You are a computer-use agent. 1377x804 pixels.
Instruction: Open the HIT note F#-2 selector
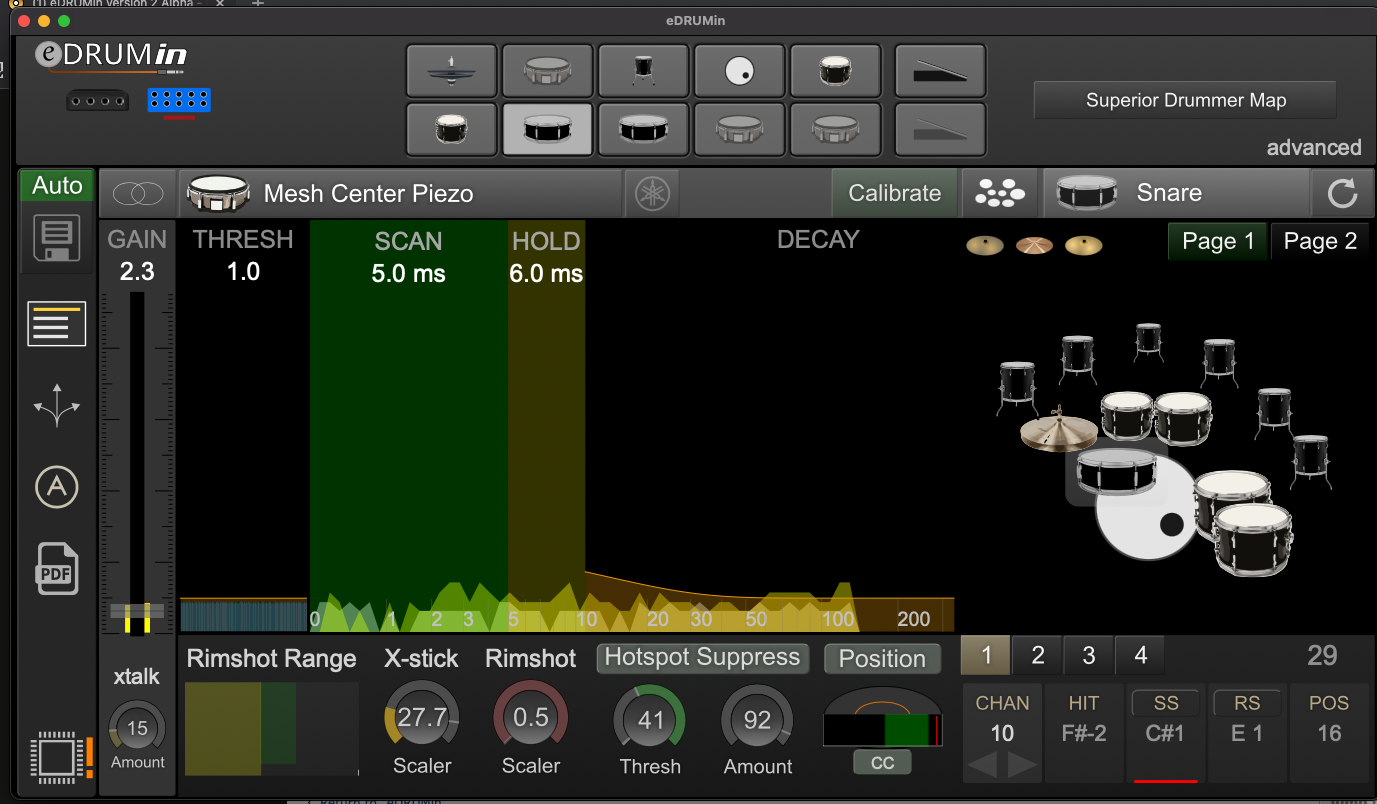(x=1084, y=733)
